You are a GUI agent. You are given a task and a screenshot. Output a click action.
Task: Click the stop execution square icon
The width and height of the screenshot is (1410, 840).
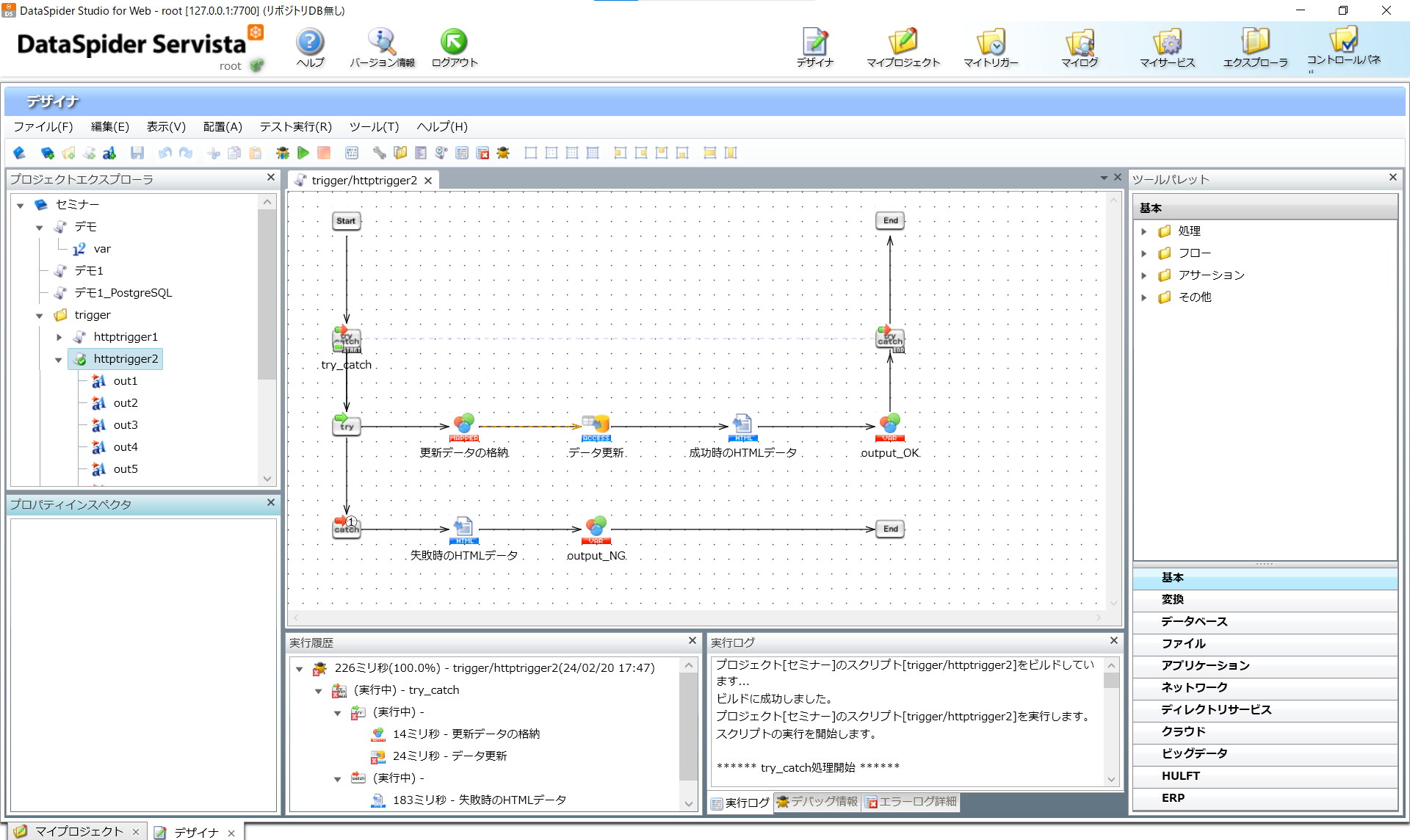[324, 153]
